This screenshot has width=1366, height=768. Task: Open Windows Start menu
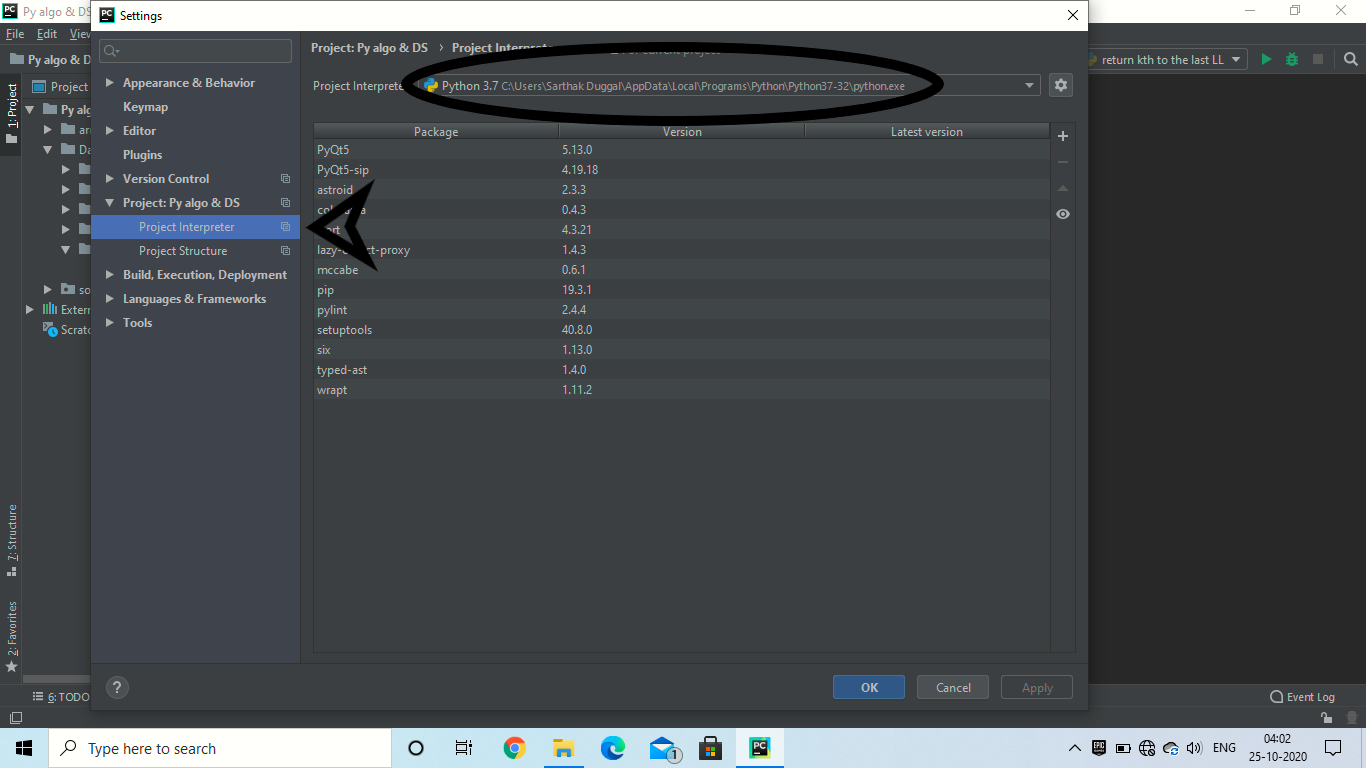[24, 748]
